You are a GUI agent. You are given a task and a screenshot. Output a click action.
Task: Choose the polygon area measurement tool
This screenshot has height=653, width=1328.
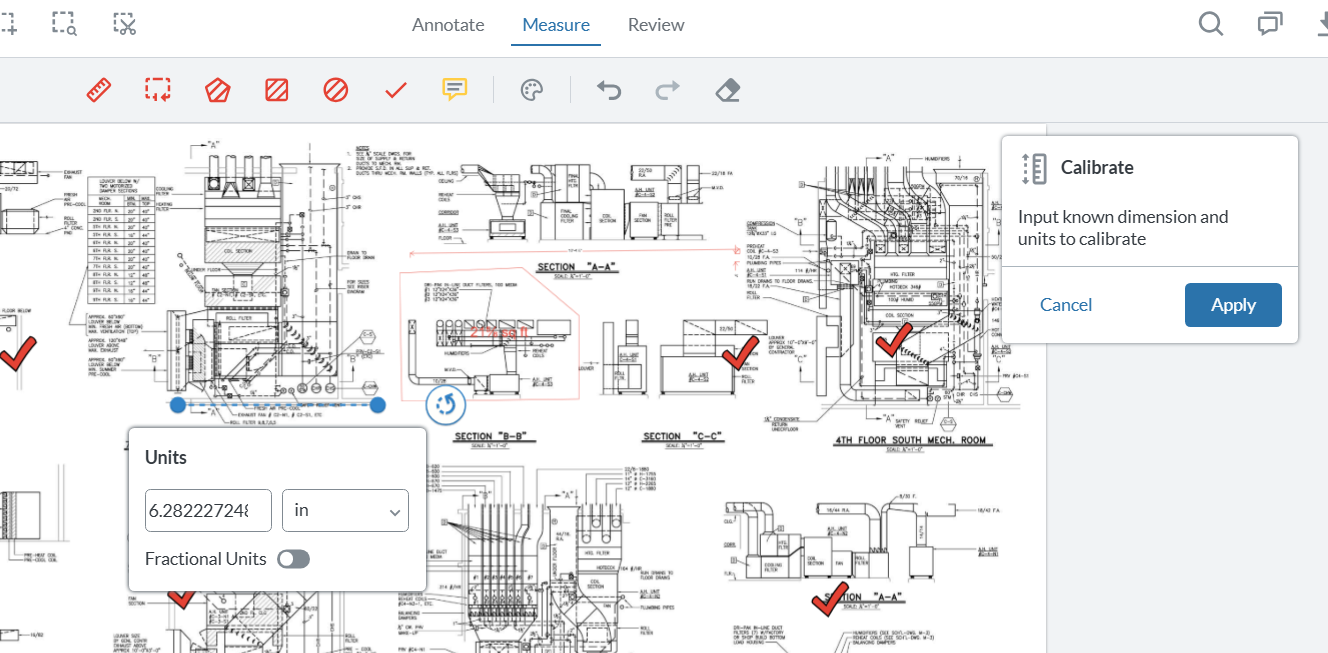click(217, 90)
